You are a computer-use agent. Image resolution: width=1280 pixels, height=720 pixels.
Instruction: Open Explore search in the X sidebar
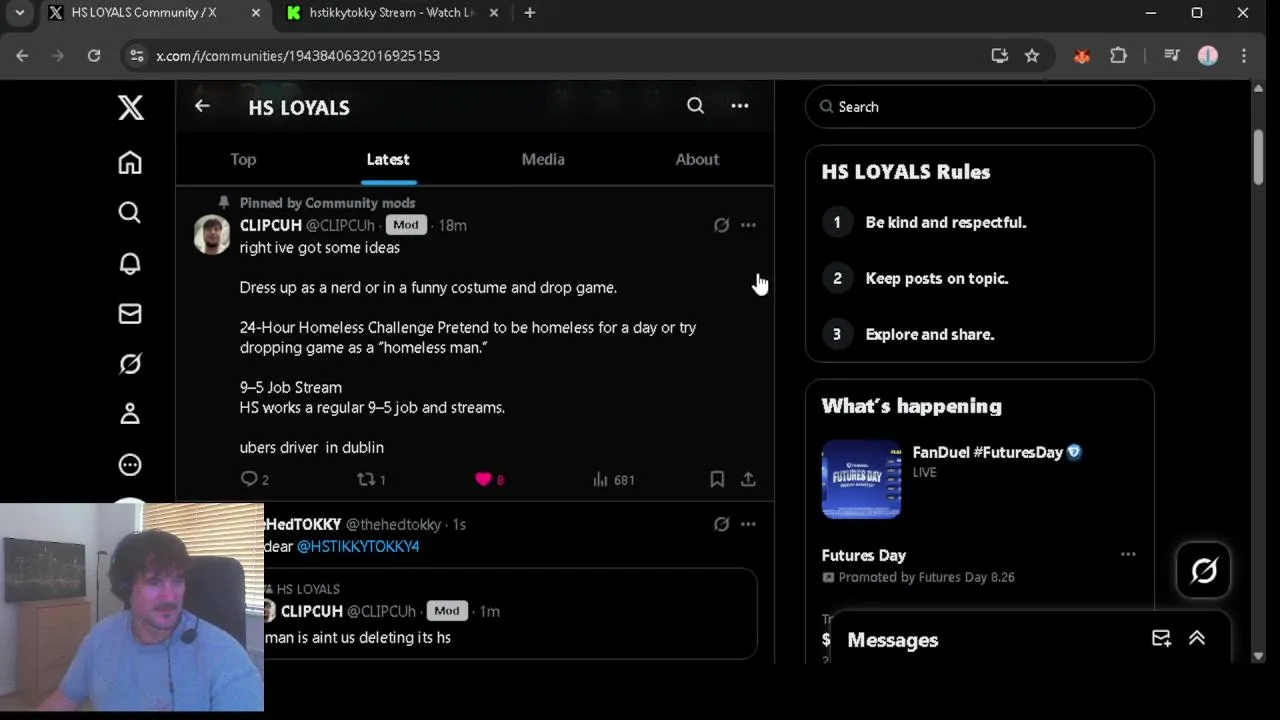coord(130,212)
